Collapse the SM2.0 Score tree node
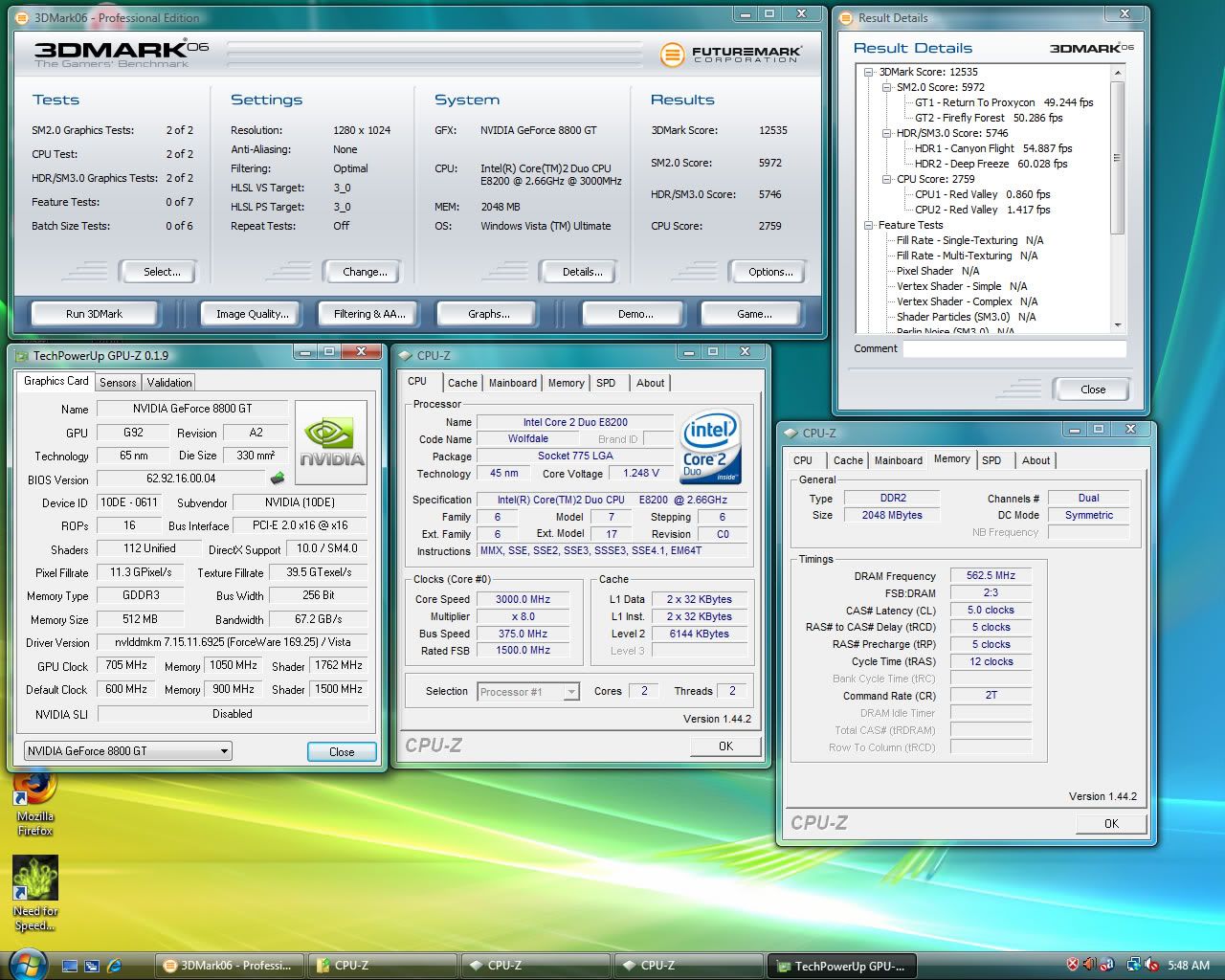Viewport: 1225px width, 980px height. 886,87
